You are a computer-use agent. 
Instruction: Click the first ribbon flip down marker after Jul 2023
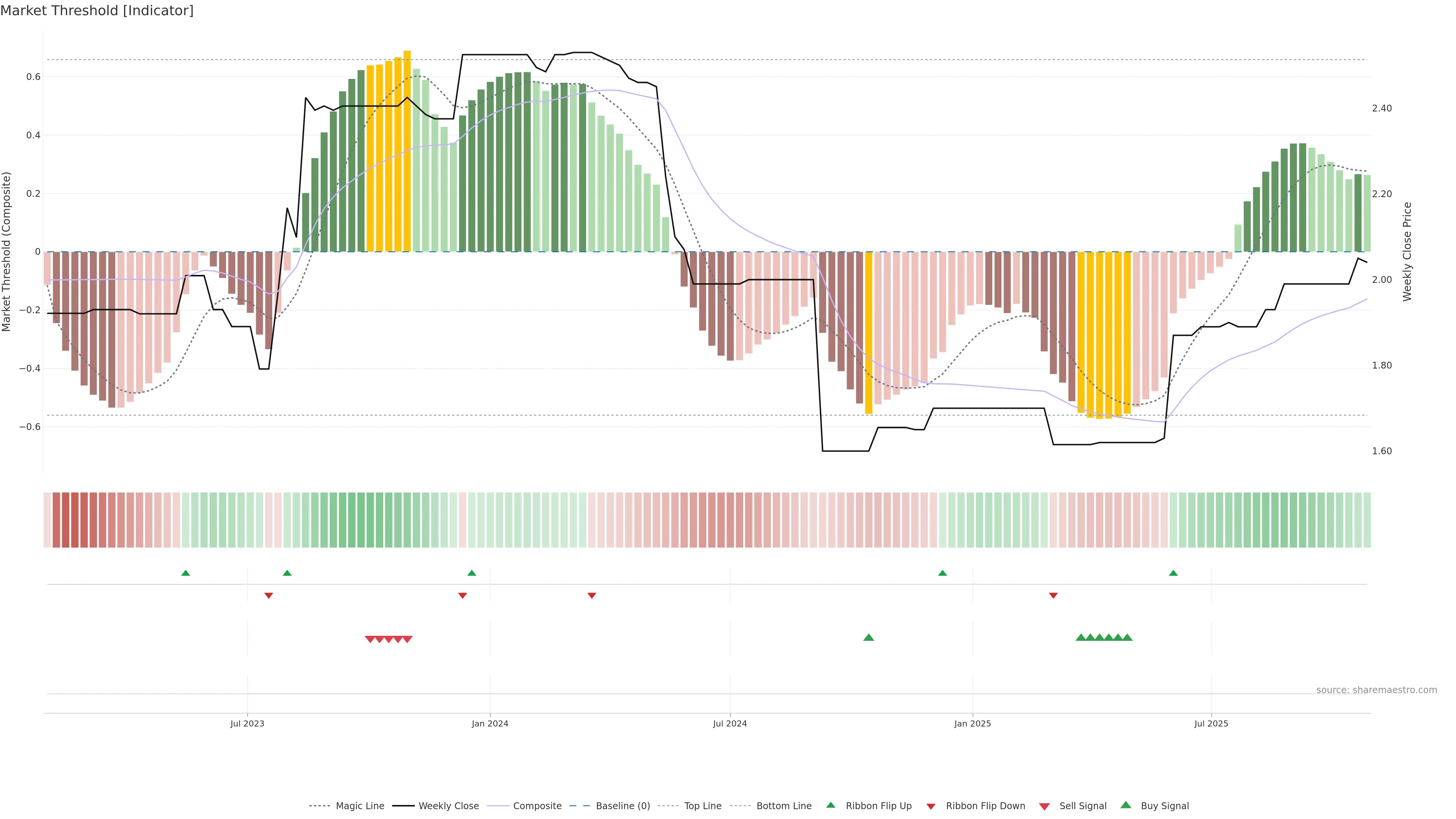(x=268, y=596)
